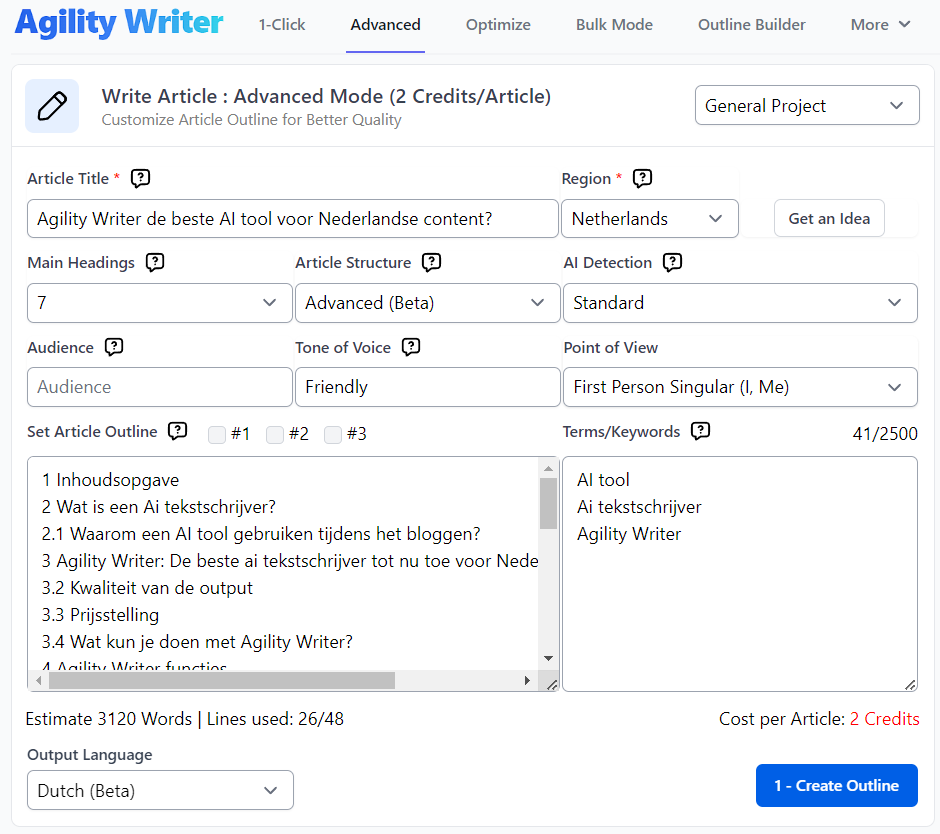Screen dimensions: 940x834
Task: Click the keywords textarea resize handle
Action: (x=910, y=685)
